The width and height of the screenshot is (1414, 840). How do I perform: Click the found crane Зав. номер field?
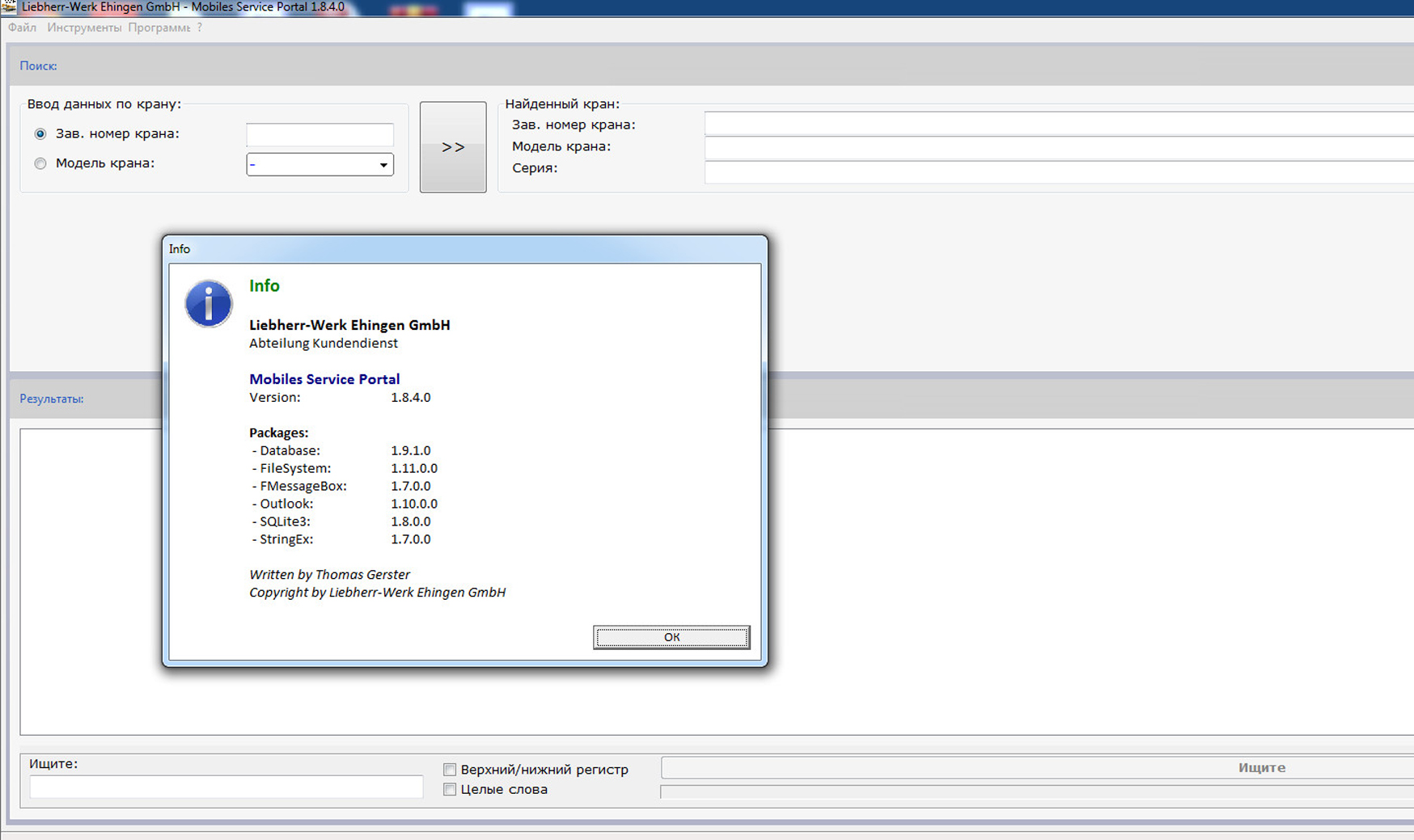1058,124
